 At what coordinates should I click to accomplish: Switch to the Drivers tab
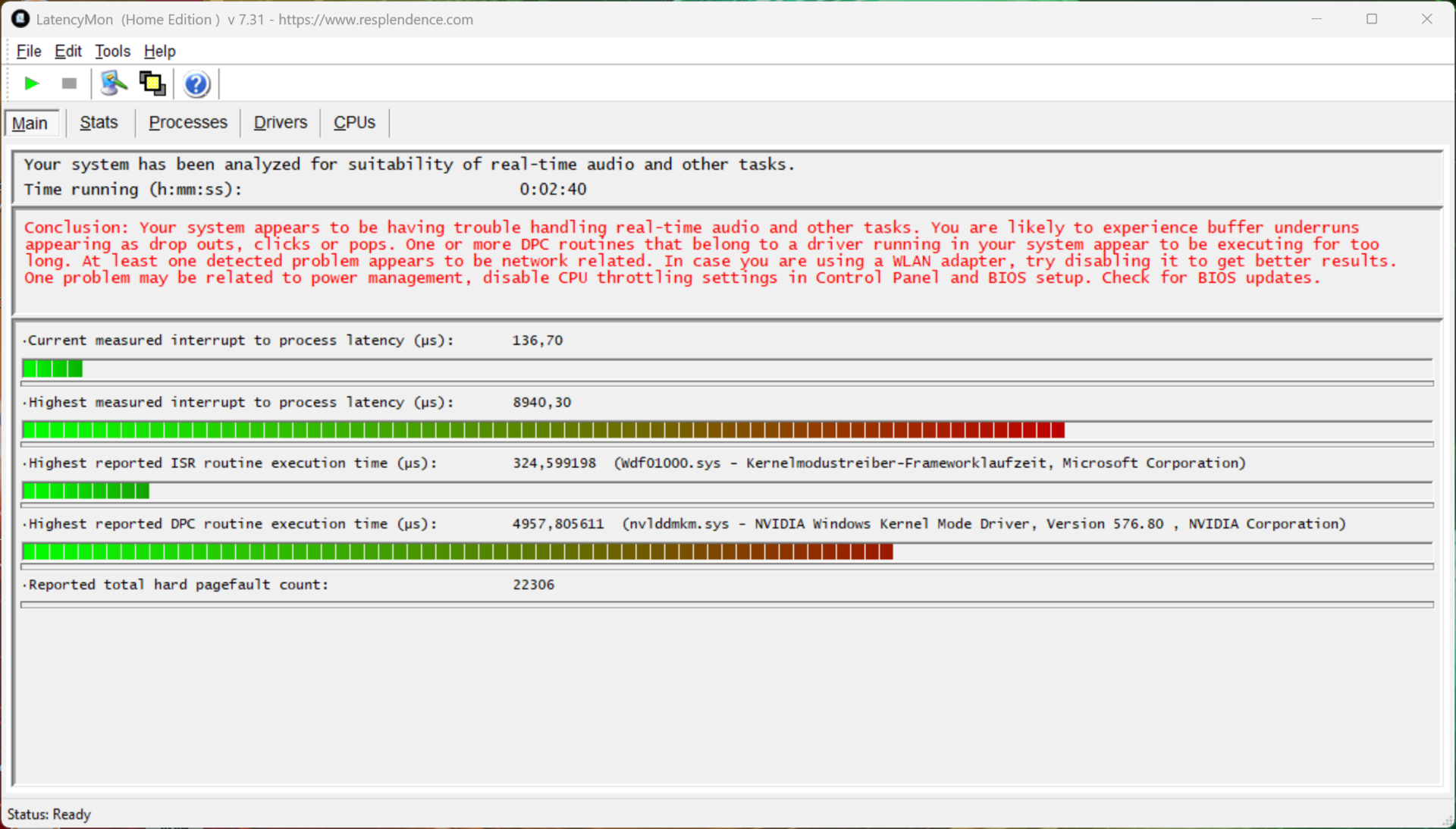(x=280, y=122)
